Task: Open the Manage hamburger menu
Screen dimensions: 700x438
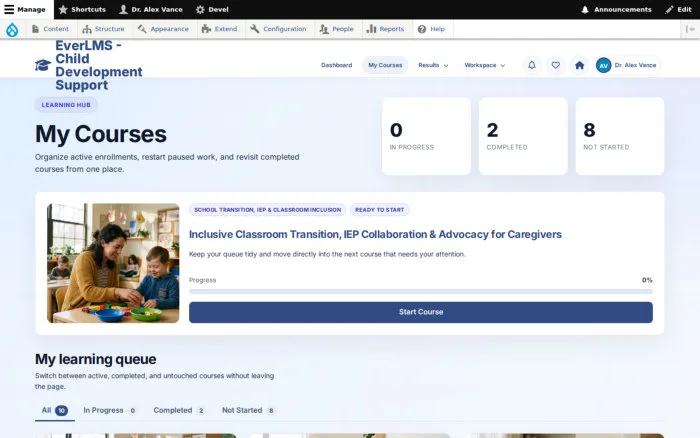Action: pos(25,9)
